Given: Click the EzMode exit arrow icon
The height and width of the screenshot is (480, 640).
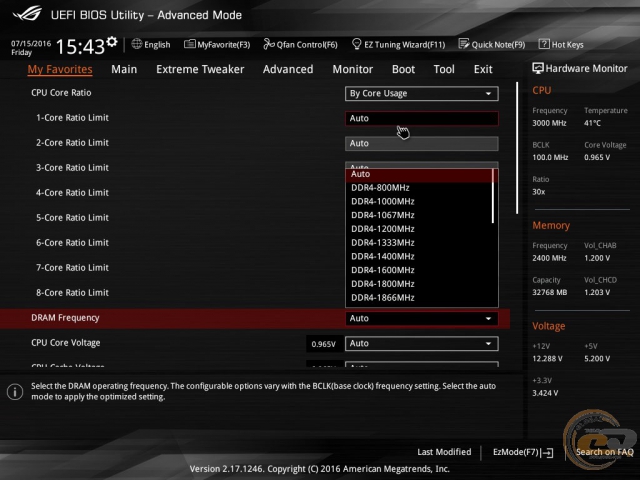Looking at the screenshot, I should pyautogui.click(x=547, y=452).
